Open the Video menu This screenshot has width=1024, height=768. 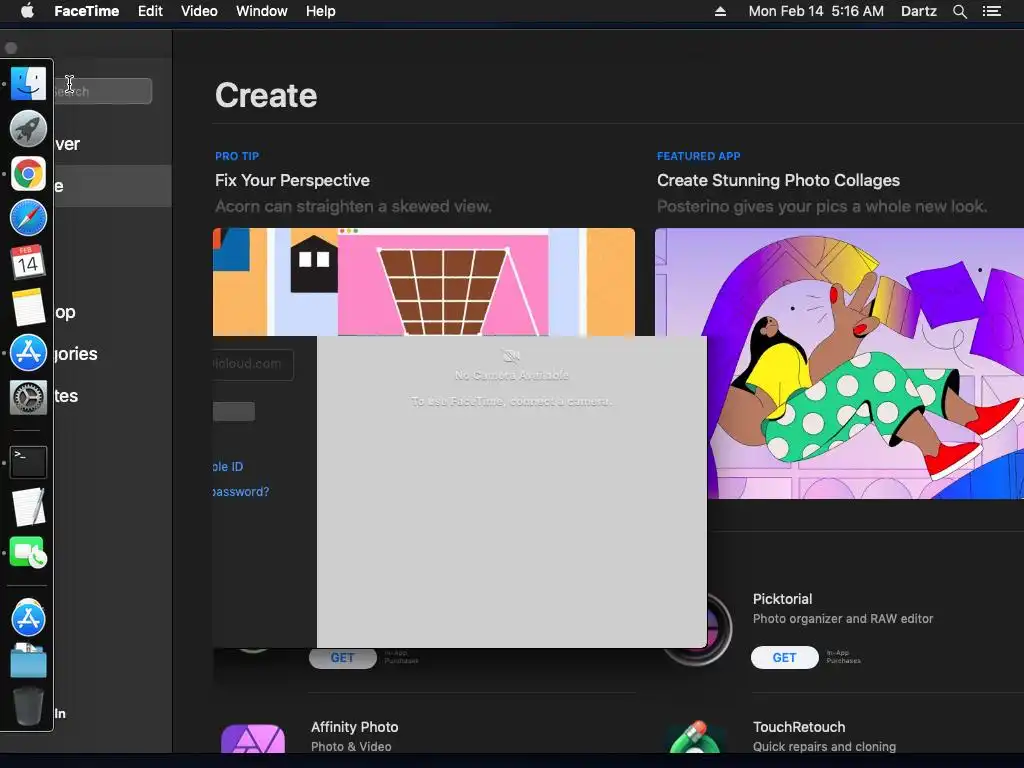(x=199, y=11)
